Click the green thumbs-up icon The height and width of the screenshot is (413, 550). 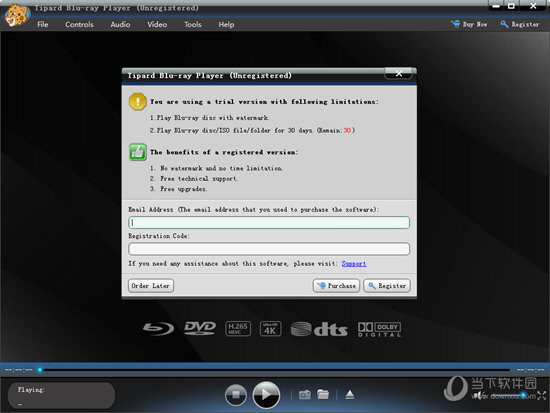pyautogui.click(x=138, y=152)
